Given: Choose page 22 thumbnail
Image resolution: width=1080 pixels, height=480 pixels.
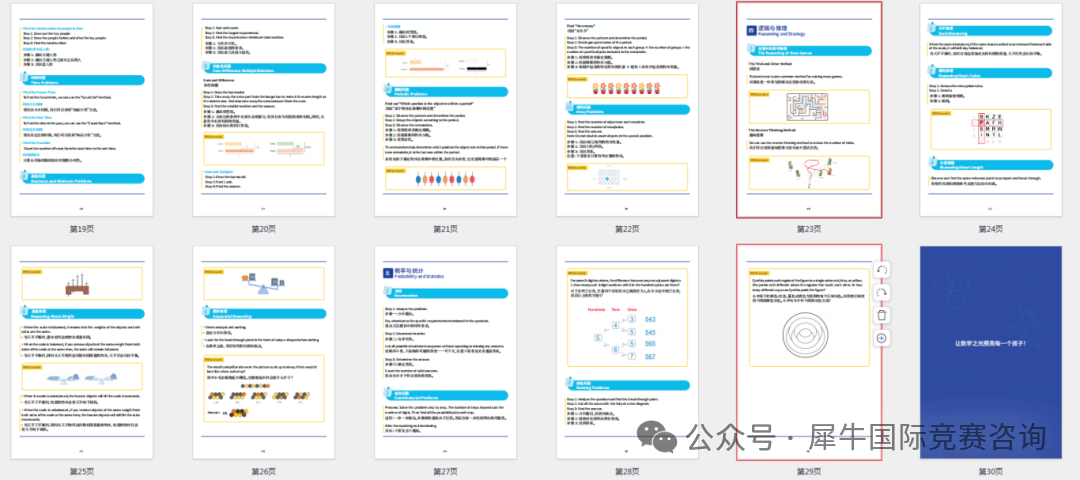Looking at the screenshot, I should [627, 110].
